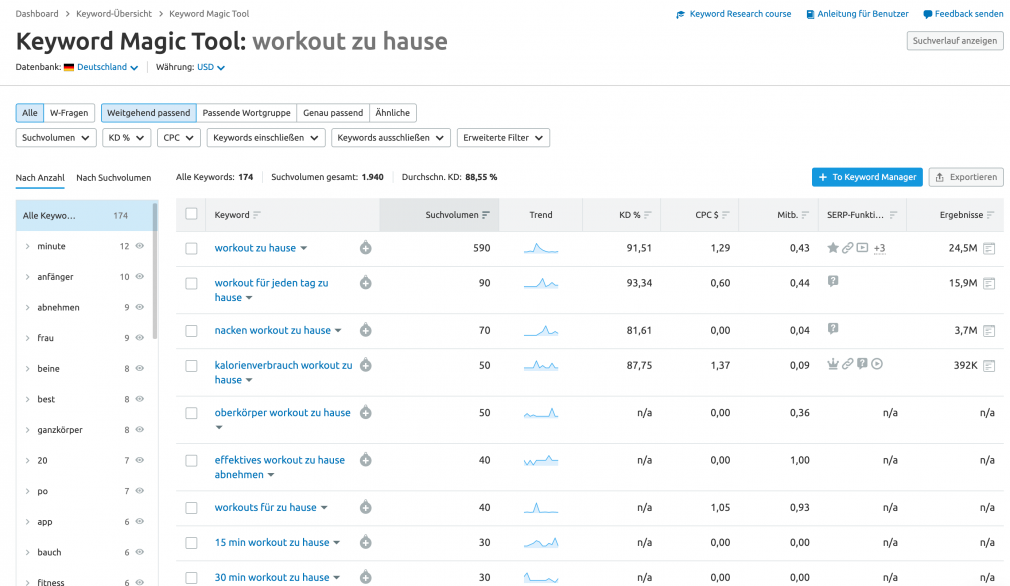This screenshot has width=1010, height=586.
Task: Add 'kalorienverbrauch workout zu hause' plus icon
Action: pyautogui.click(x=365, y=365)
